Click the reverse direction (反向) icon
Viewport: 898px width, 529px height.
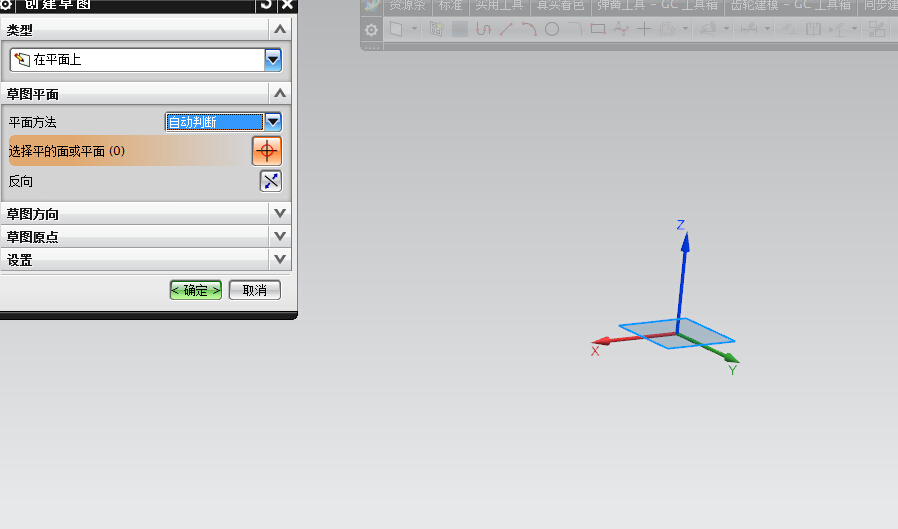pyautogui.click(x=270, y=181)
